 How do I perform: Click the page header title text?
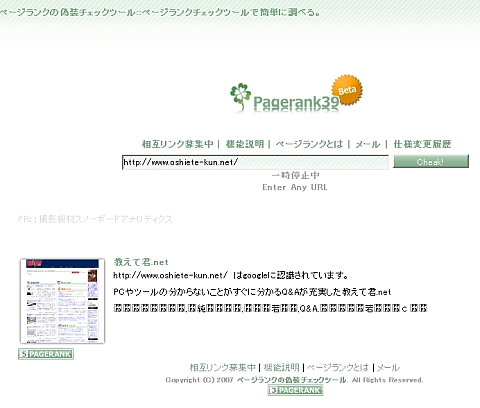(161, 12)
